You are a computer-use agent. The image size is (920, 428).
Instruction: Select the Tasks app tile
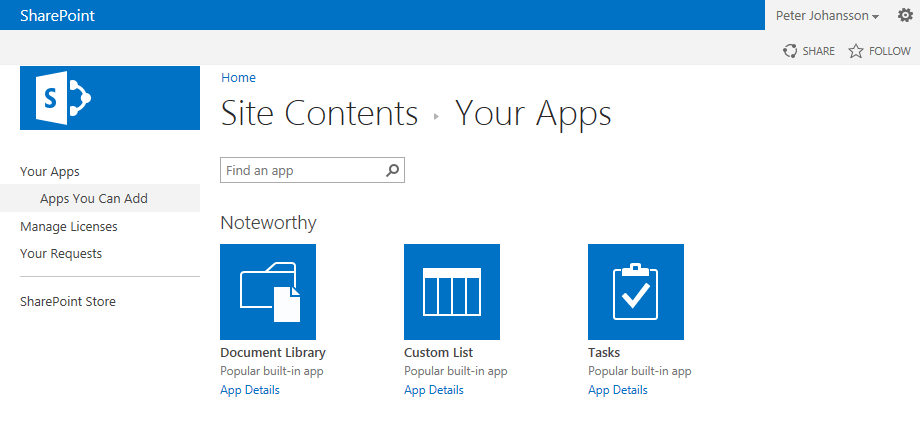[636, 292]
